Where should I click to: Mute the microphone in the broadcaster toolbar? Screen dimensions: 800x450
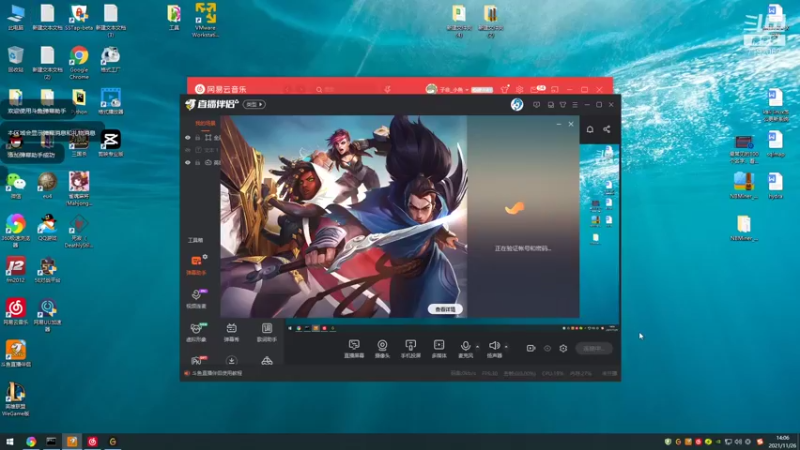465,348
